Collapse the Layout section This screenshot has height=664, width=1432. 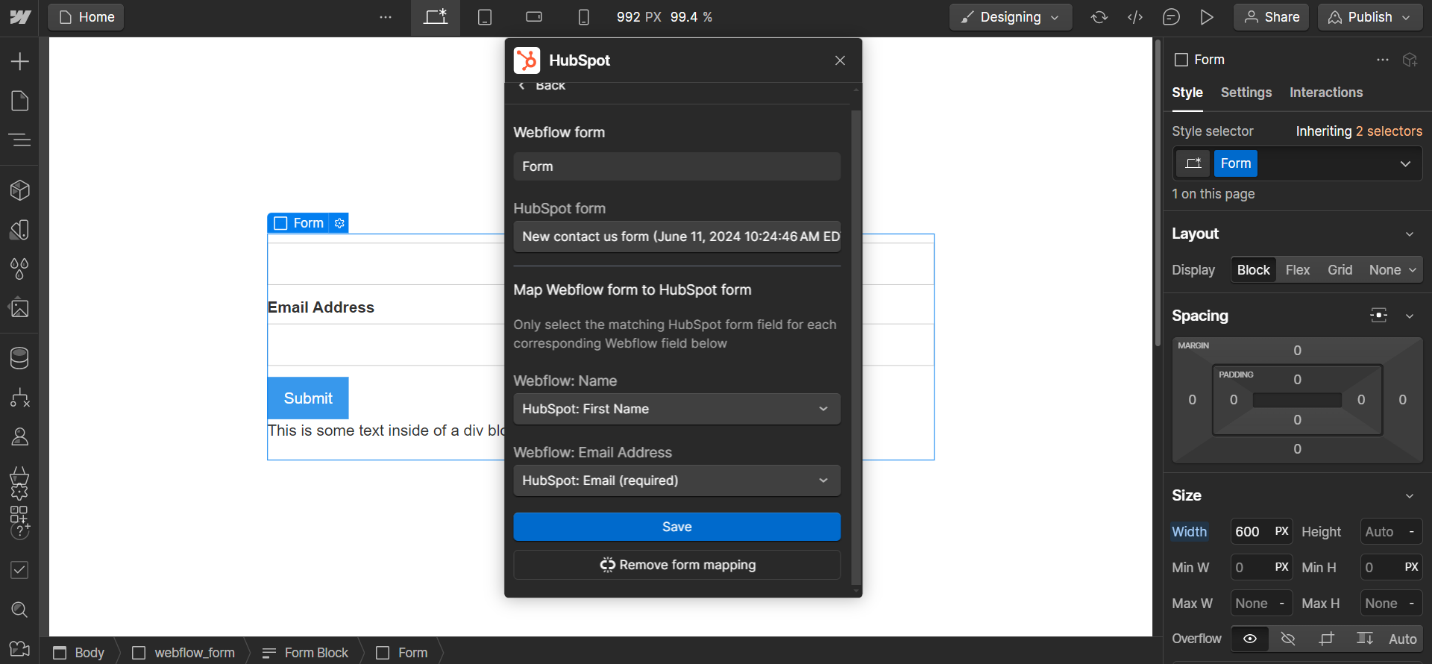[x=1409, y=234]
